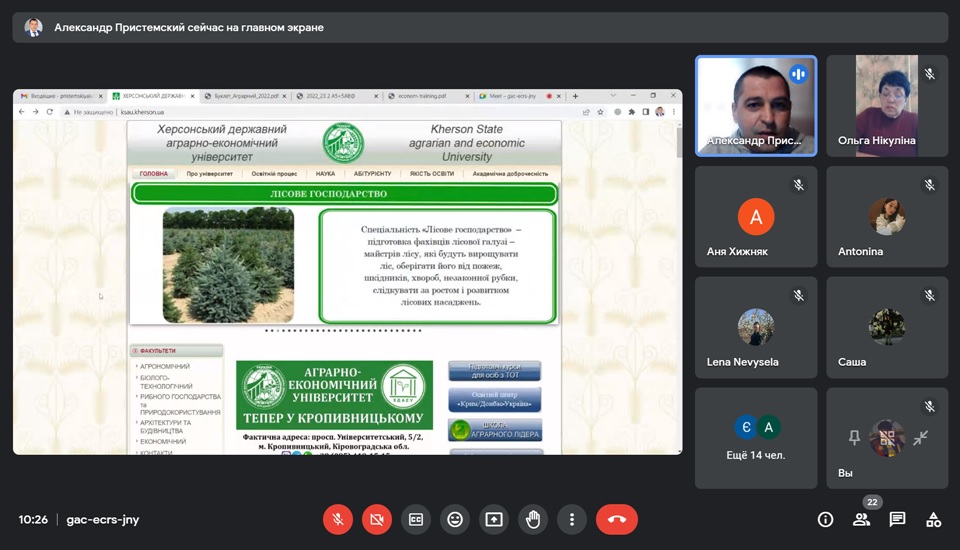The image size is (960, 550).
Task: Click the muted mic icon on Antonina's tile
Action: coord(930,184)
